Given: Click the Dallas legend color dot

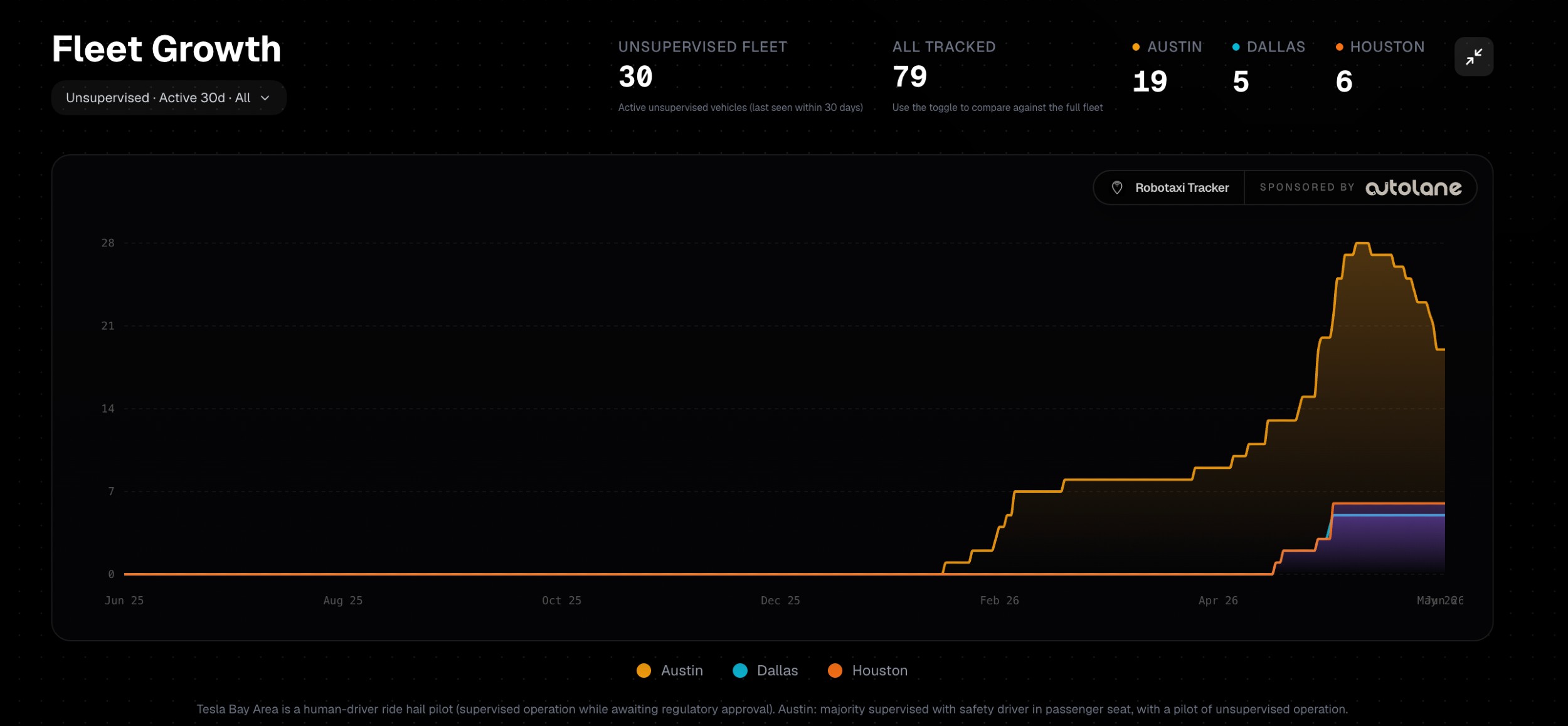Looking at the screenshot, I should click(x=740, y=670).
